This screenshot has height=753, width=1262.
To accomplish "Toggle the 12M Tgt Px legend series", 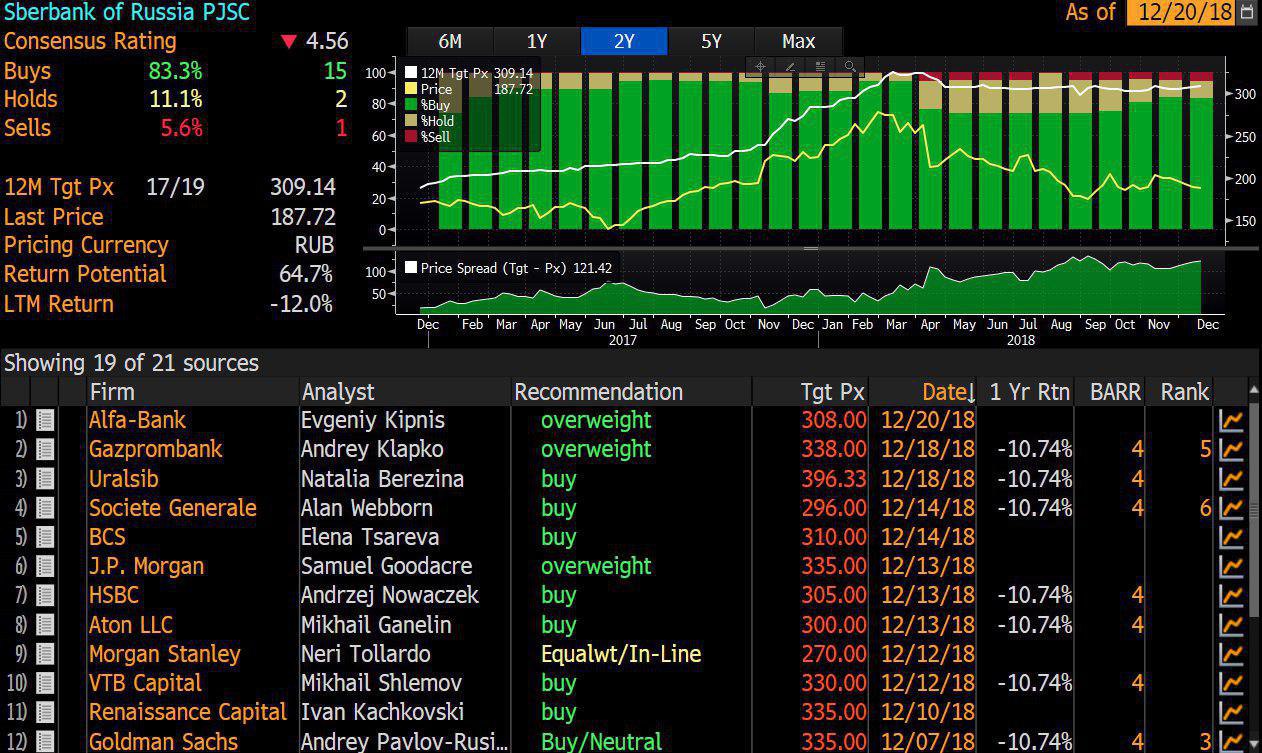I will 469,73.
